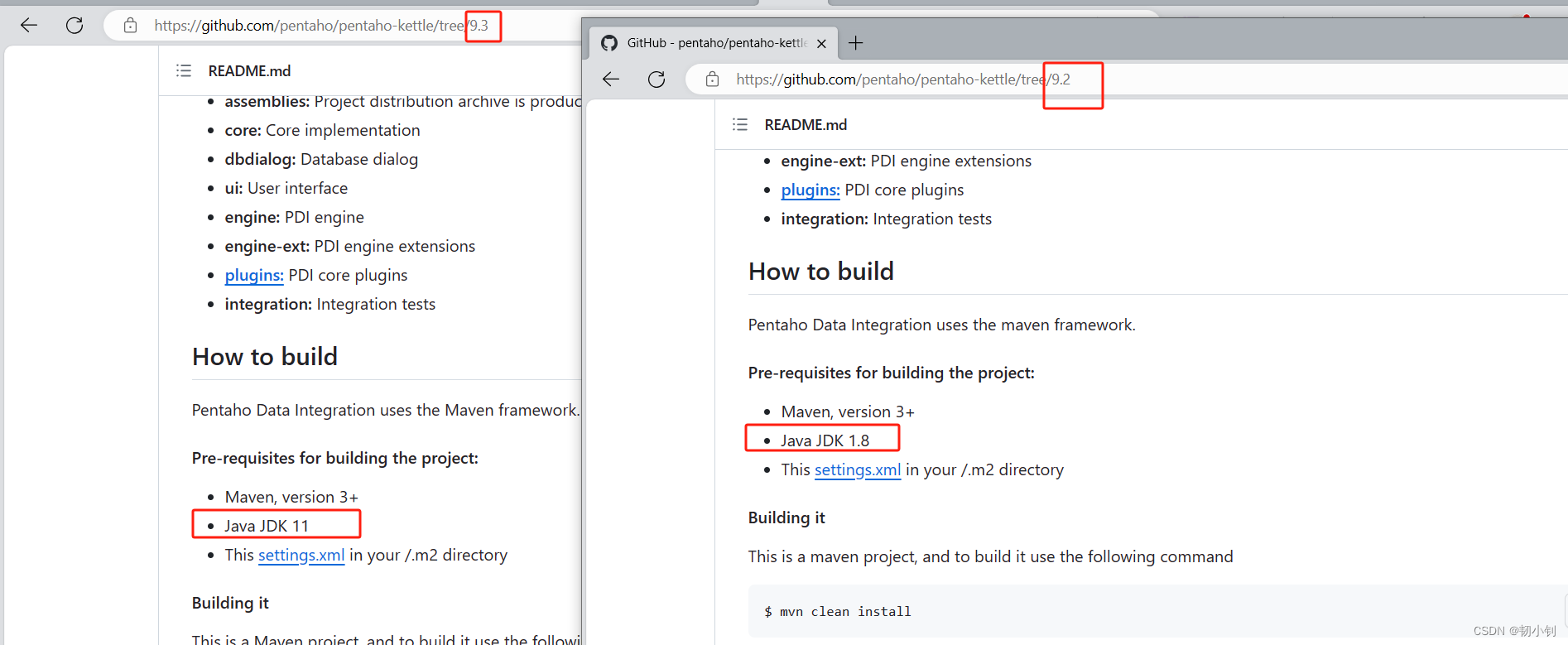
Task: Click 'integration: Integration tests' in the 9.2 window
Action: coord(886,219)
